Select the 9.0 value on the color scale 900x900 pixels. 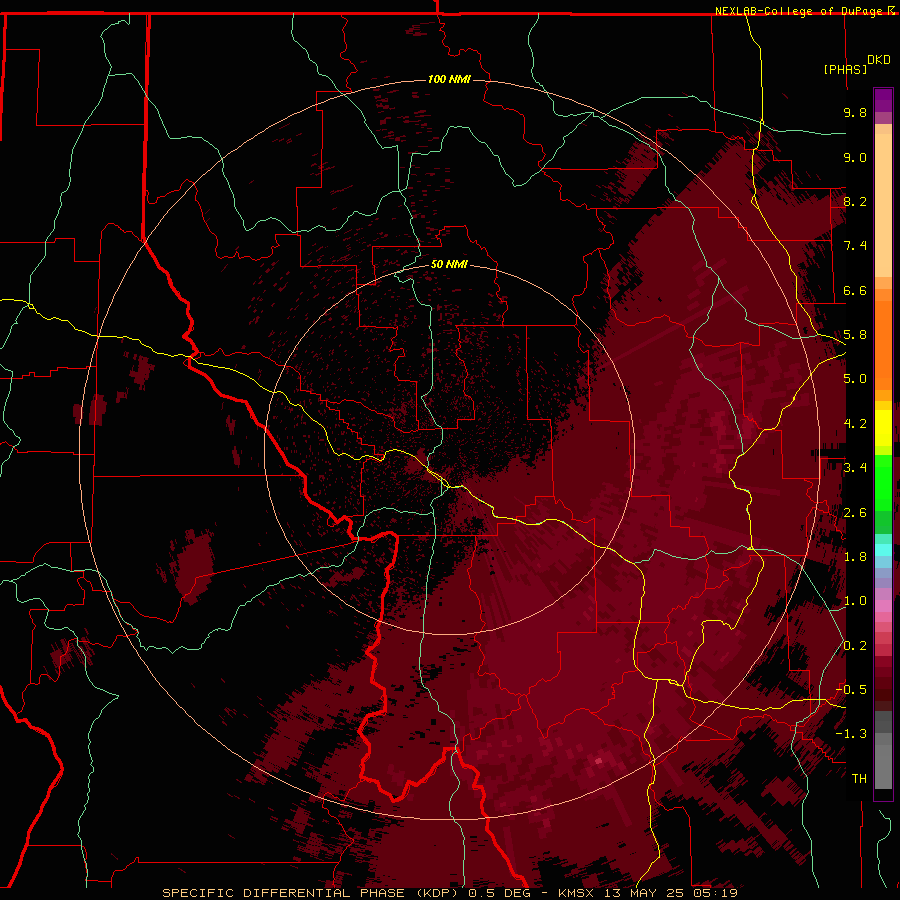coord(855,157)
